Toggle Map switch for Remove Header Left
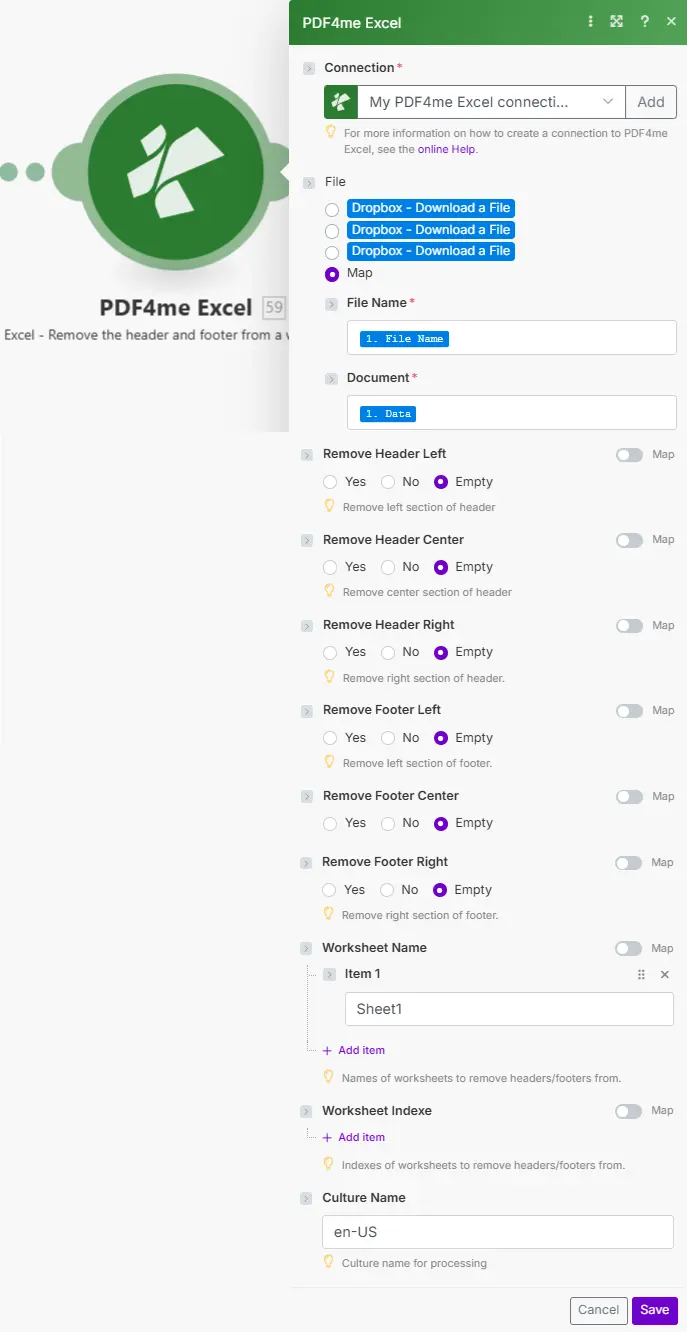 tap(629, 455)
